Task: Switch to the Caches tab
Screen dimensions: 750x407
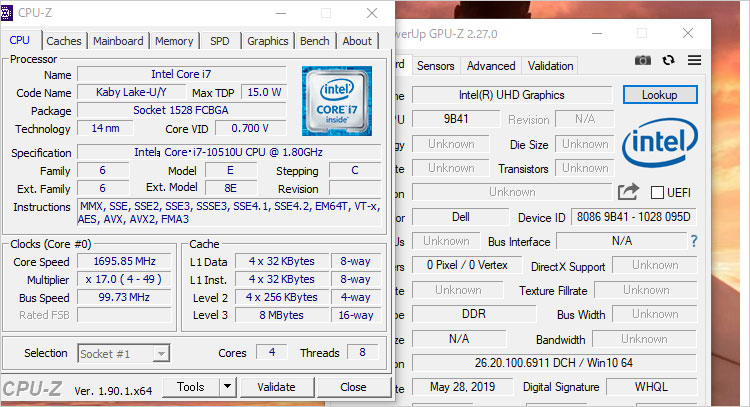Action: pos(64,41)
